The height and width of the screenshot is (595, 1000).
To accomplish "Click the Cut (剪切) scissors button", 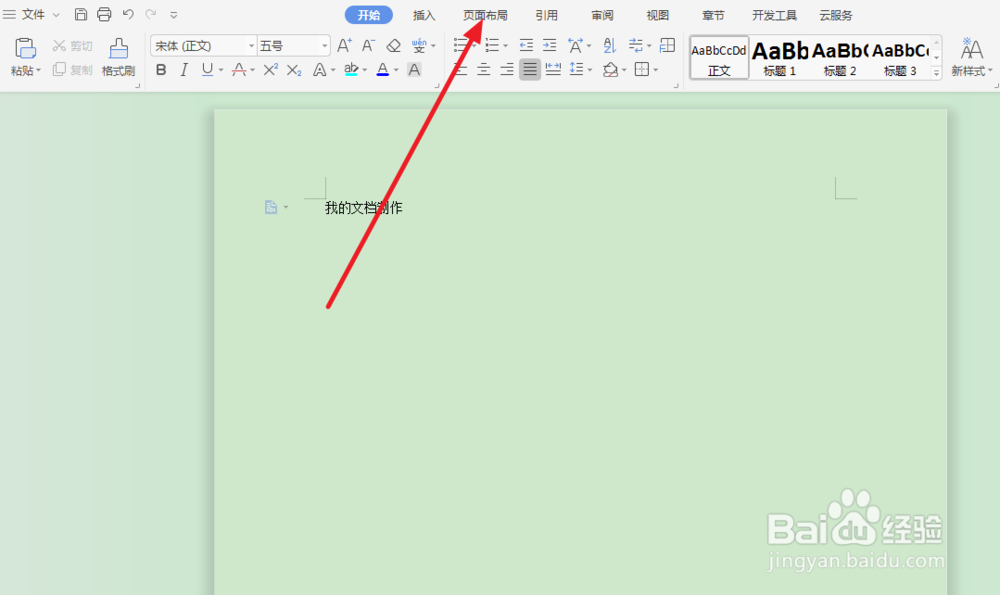I will pyautogui.click(x=72, y=46).
